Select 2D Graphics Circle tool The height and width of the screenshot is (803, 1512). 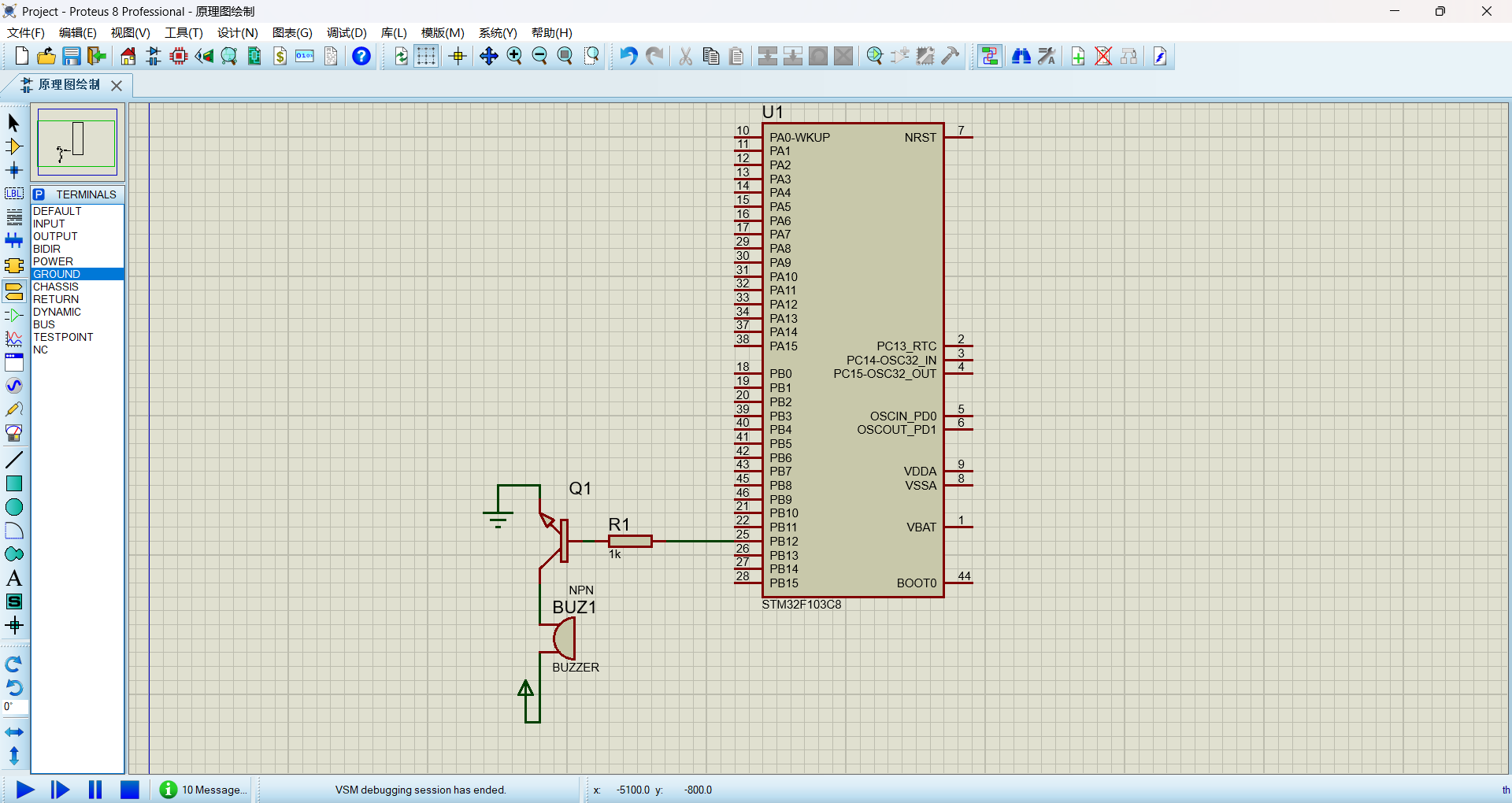click(x=14, y=507)
